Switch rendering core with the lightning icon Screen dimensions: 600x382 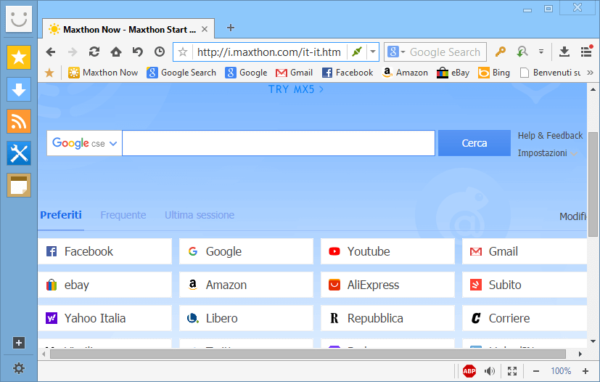tap(357, 52)
